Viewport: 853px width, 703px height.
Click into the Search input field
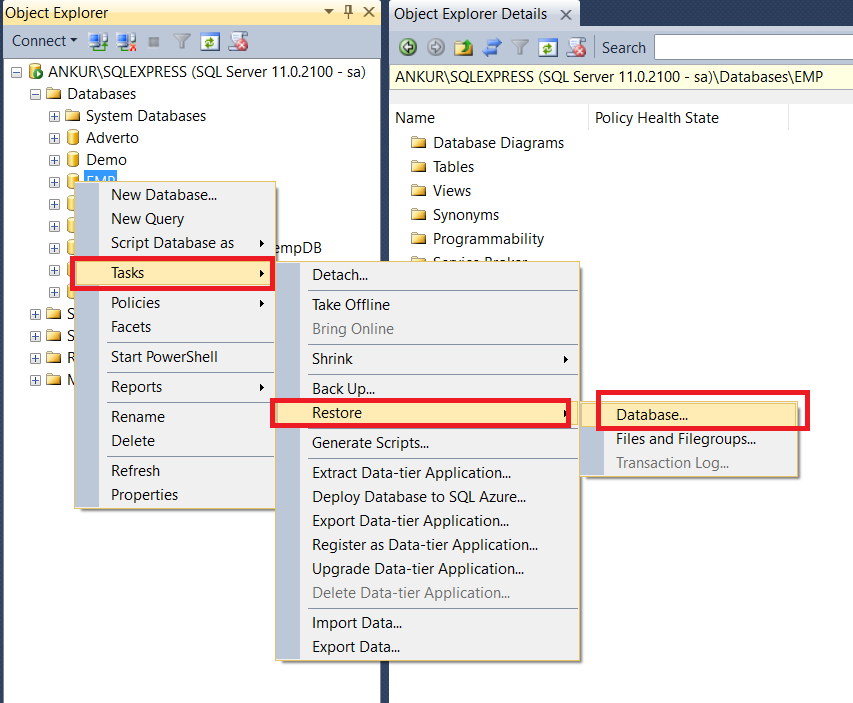pyautogui.click(x=753, y=47)
